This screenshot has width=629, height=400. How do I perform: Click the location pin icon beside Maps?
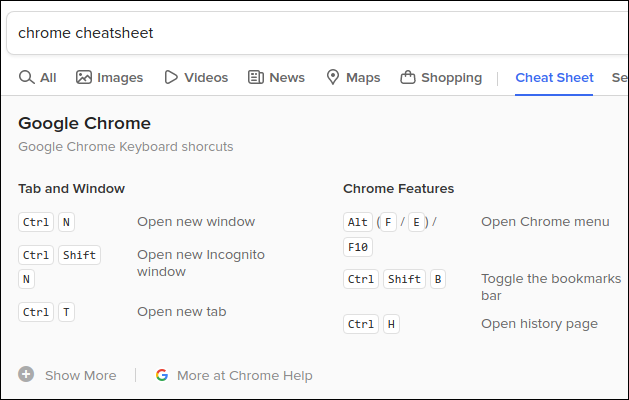333,77
